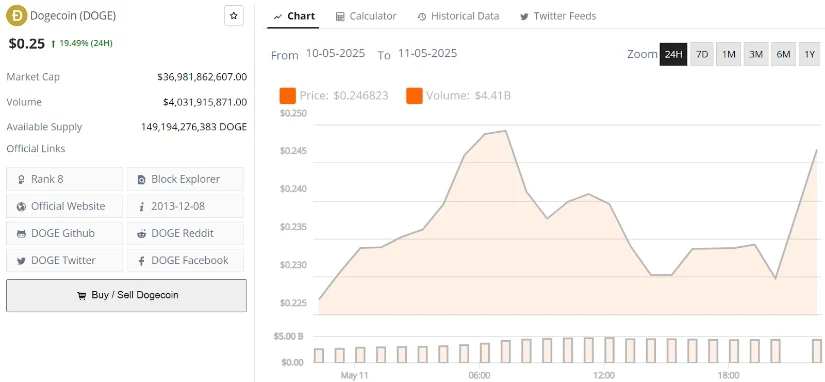Select 7D zoom range
825x382 pixels.
coord(702,54)
